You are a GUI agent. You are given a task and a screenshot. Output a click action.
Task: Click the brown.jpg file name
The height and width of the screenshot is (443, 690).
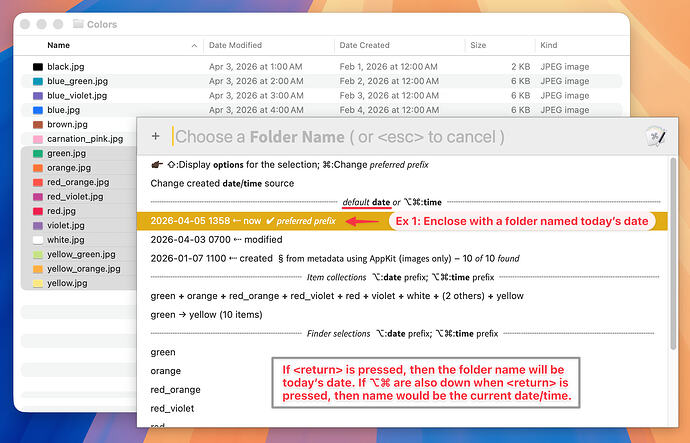pos(67,124)
